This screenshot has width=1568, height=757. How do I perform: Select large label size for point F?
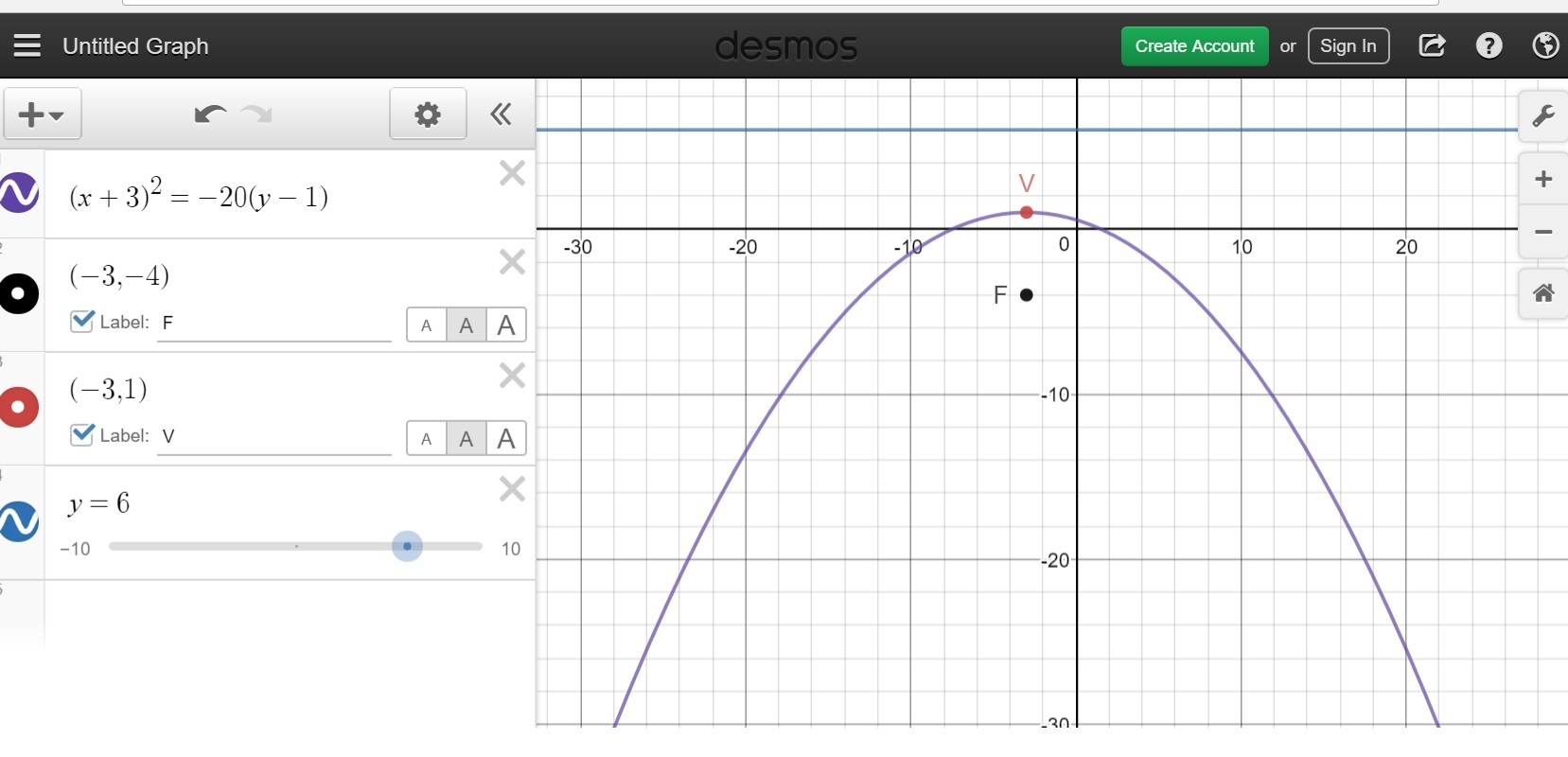(506, 326)
